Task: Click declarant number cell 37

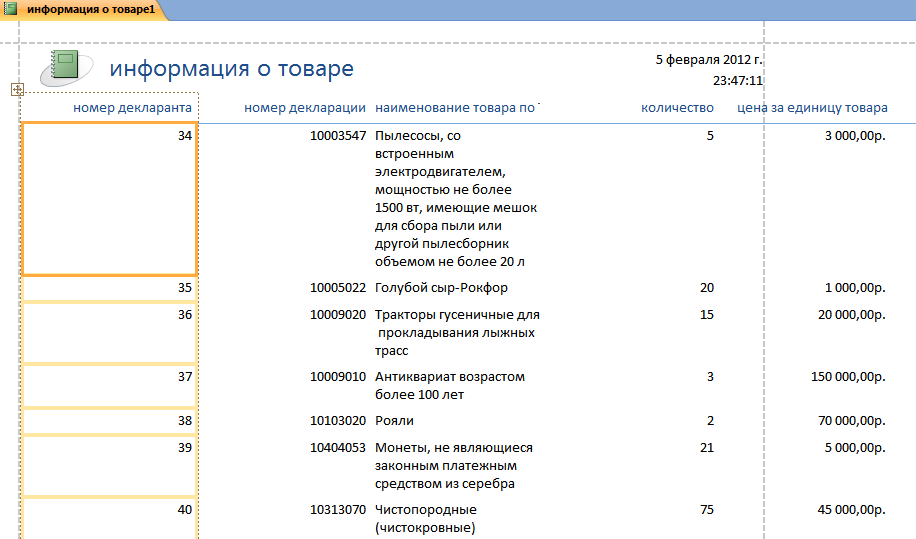Action: click(x=109, y=386)
